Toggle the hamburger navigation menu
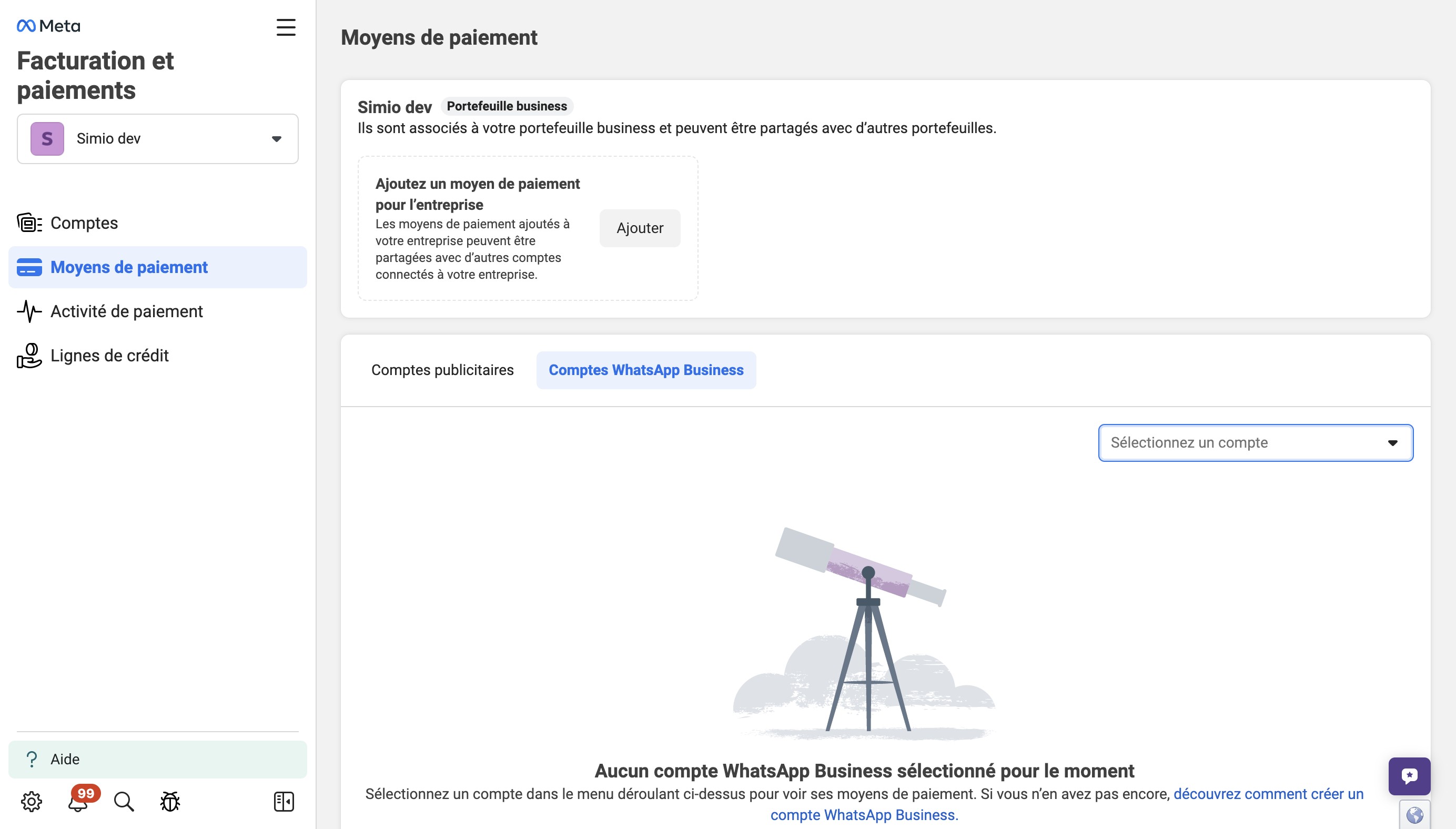 coord(286,27)
